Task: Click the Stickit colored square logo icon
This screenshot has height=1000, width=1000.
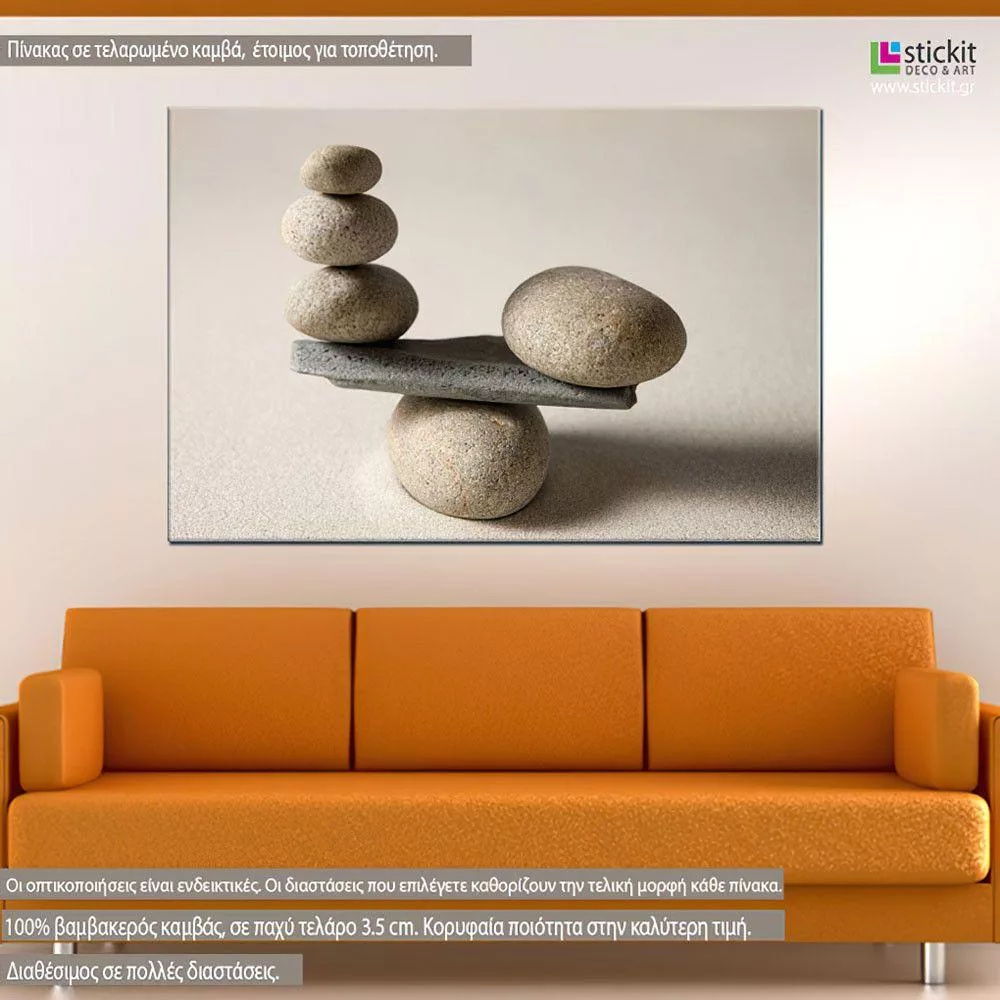Action: pyautogui.click(x=885, y=58)
